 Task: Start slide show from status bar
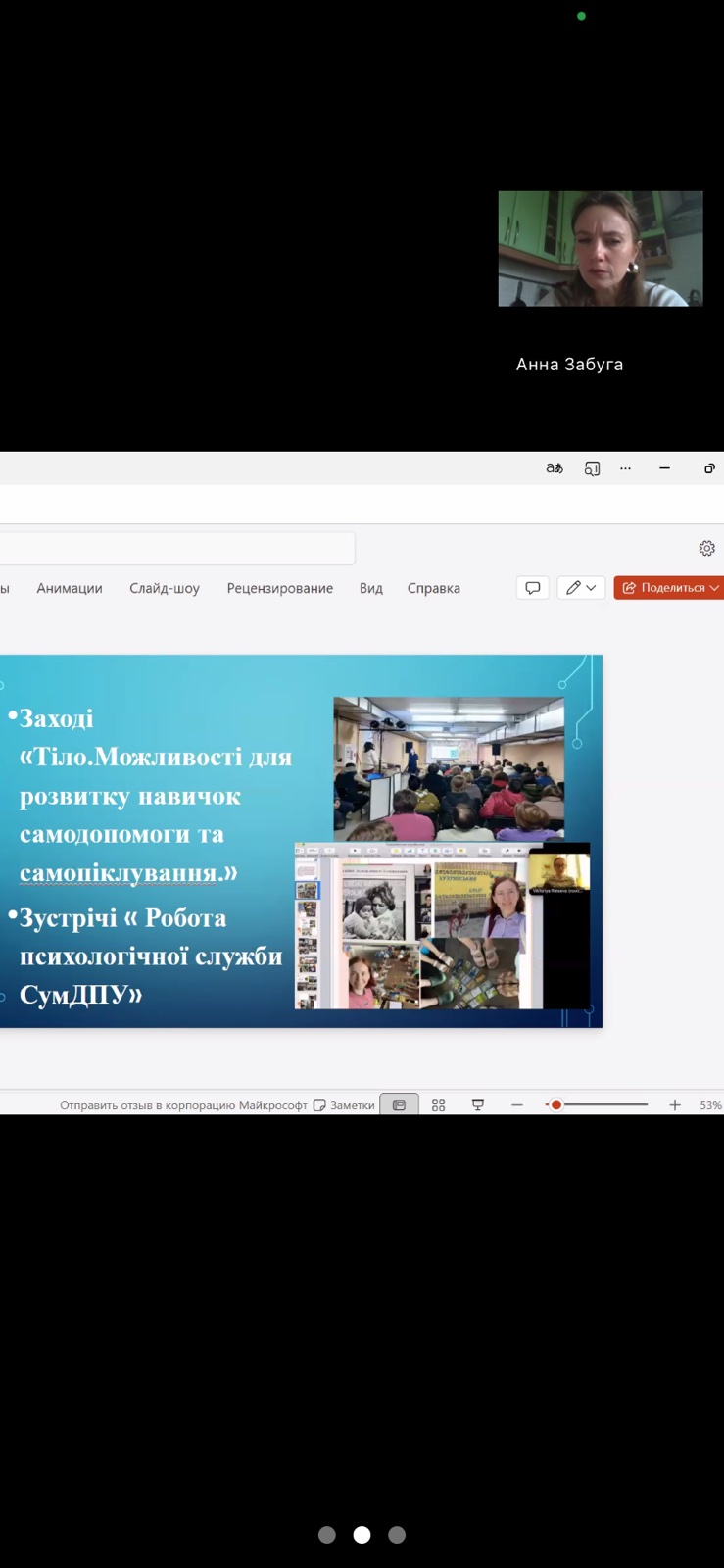coord(478,1104)
